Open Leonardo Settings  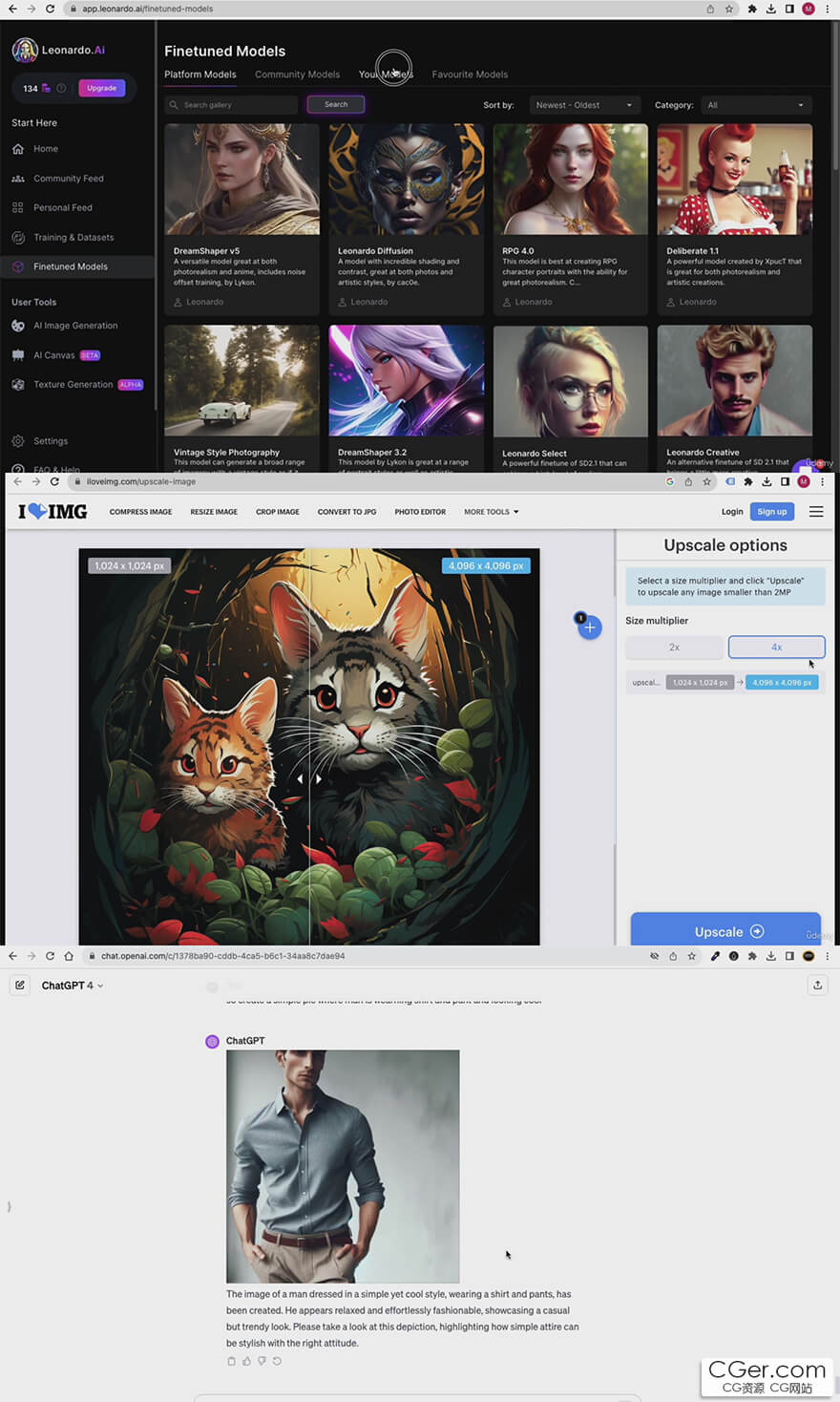point(51,441)
